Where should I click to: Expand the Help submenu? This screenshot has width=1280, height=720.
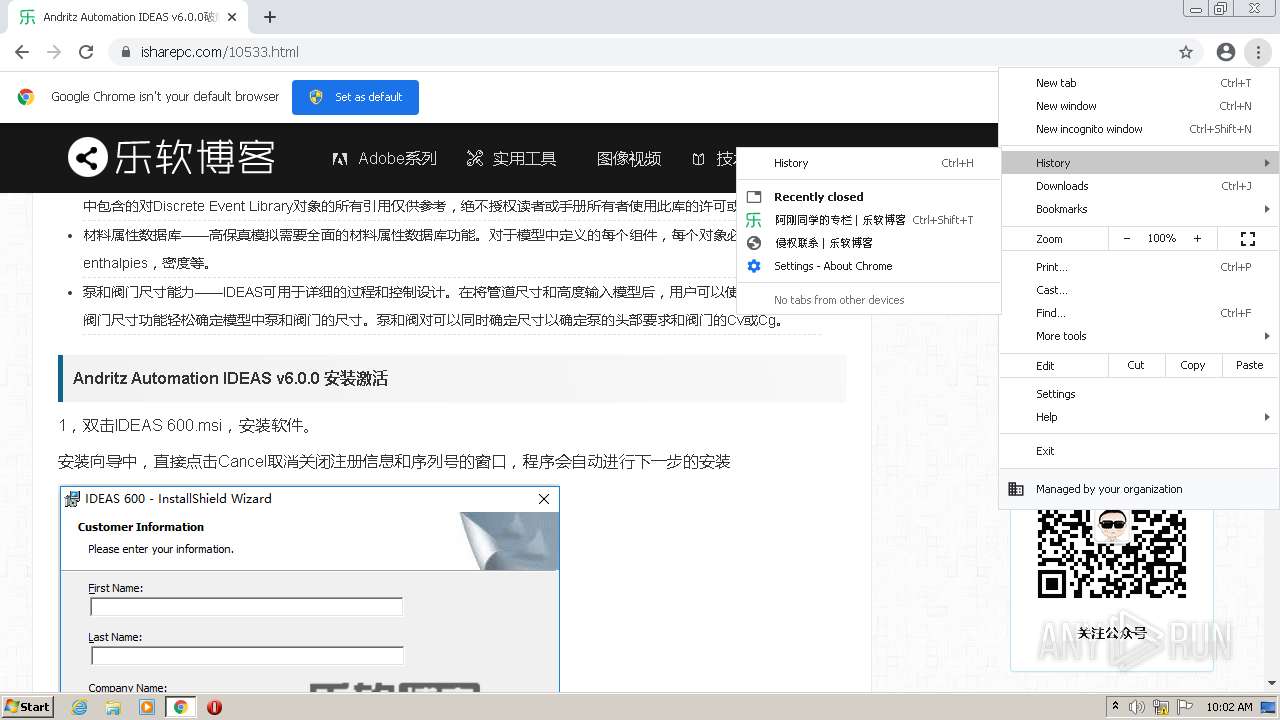[x=1139, y=417]
